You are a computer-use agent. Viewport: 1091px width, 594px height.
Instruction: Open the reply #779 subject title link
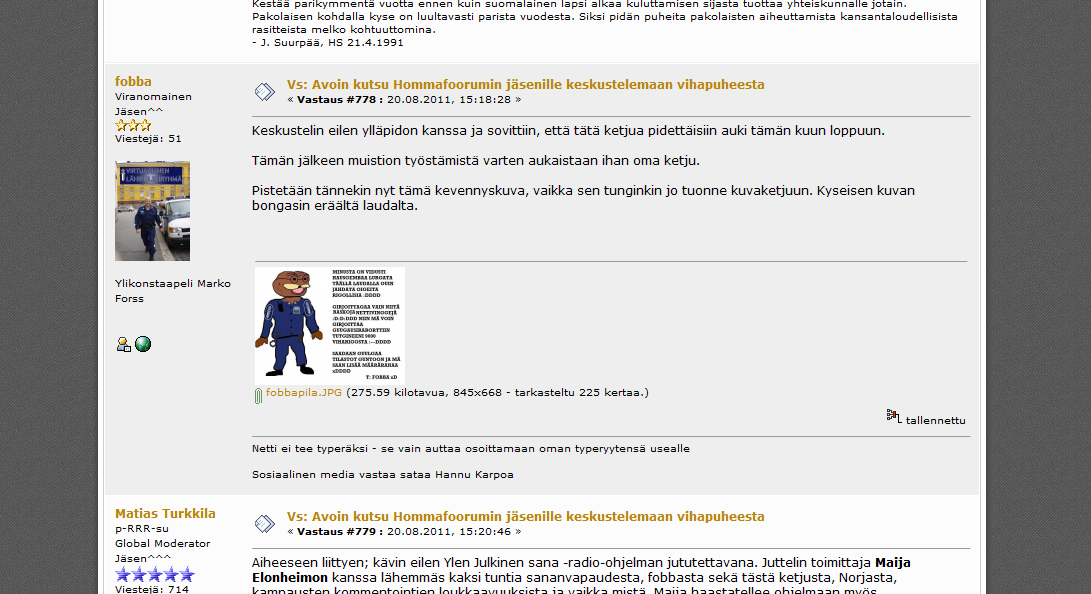(x=525, y=517)
